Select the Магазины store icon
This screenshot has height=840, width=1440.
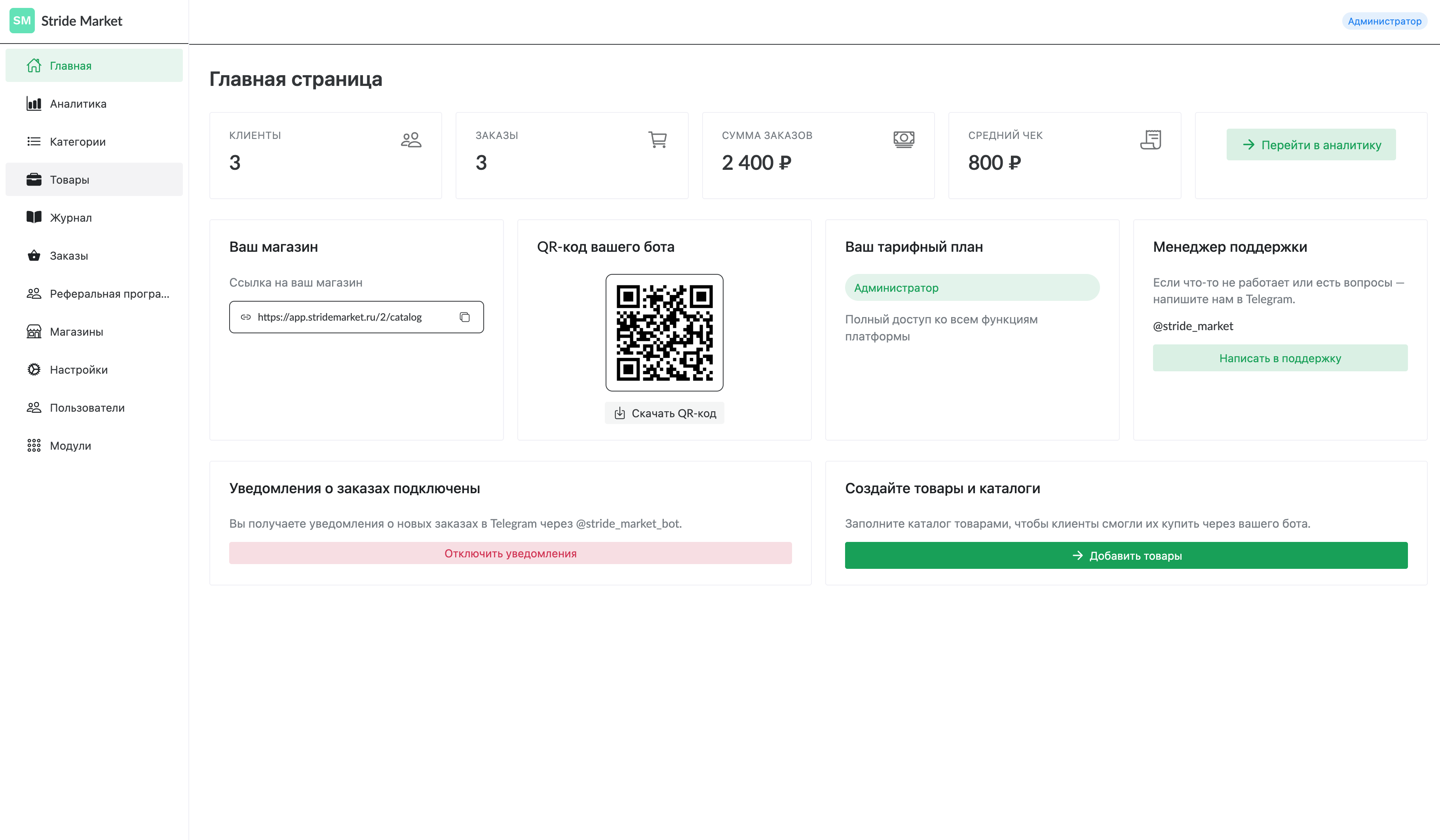[x=34, y=331]
